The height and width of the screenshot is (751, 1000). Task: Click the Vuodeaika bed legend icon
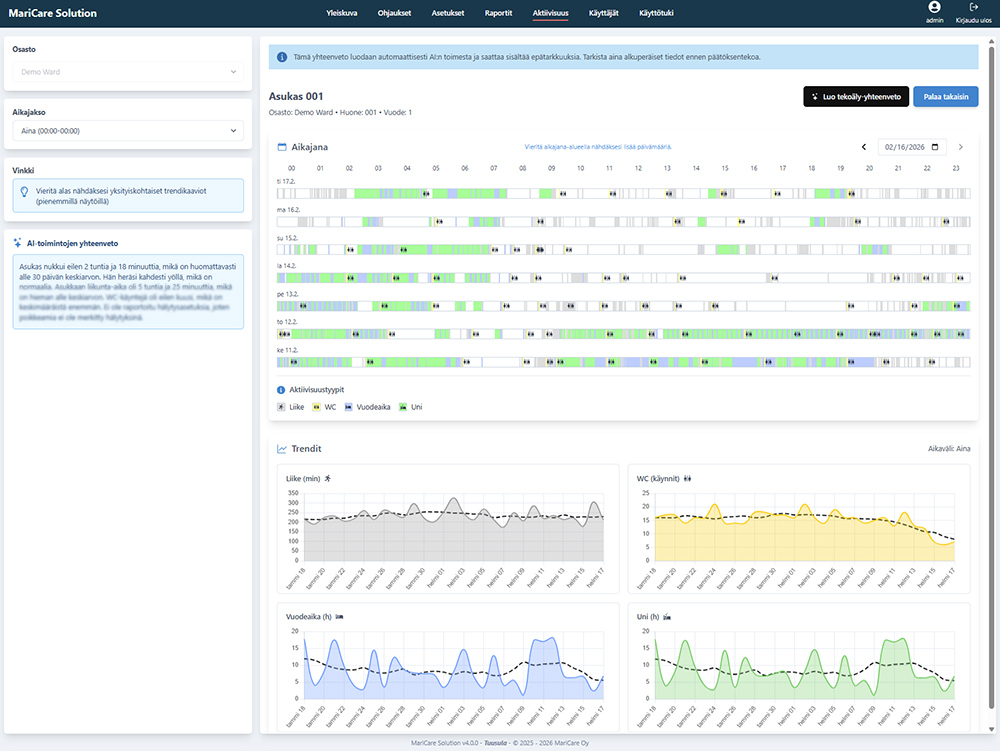349,407
